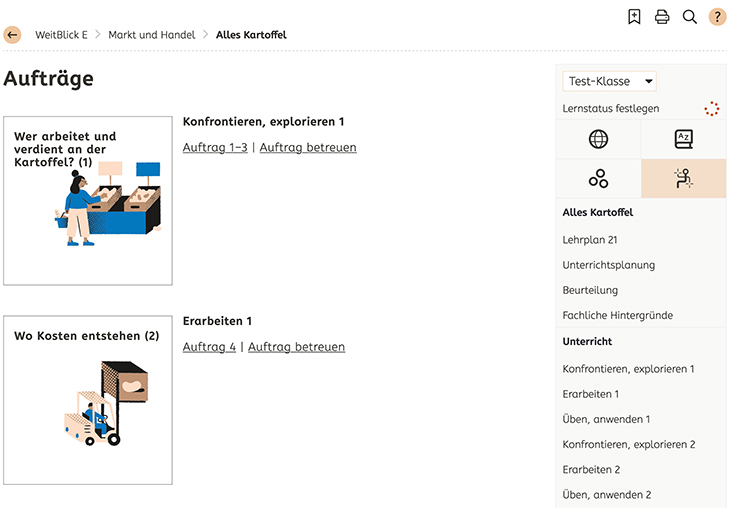
Task: Open Lehrplan 21 in the sidebar
Action: (590, 240)
